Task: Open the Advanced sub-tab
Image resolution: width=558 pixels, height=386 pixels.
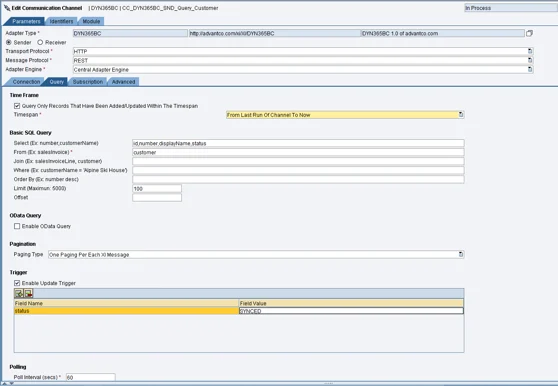Action: (x=123, y=81)
